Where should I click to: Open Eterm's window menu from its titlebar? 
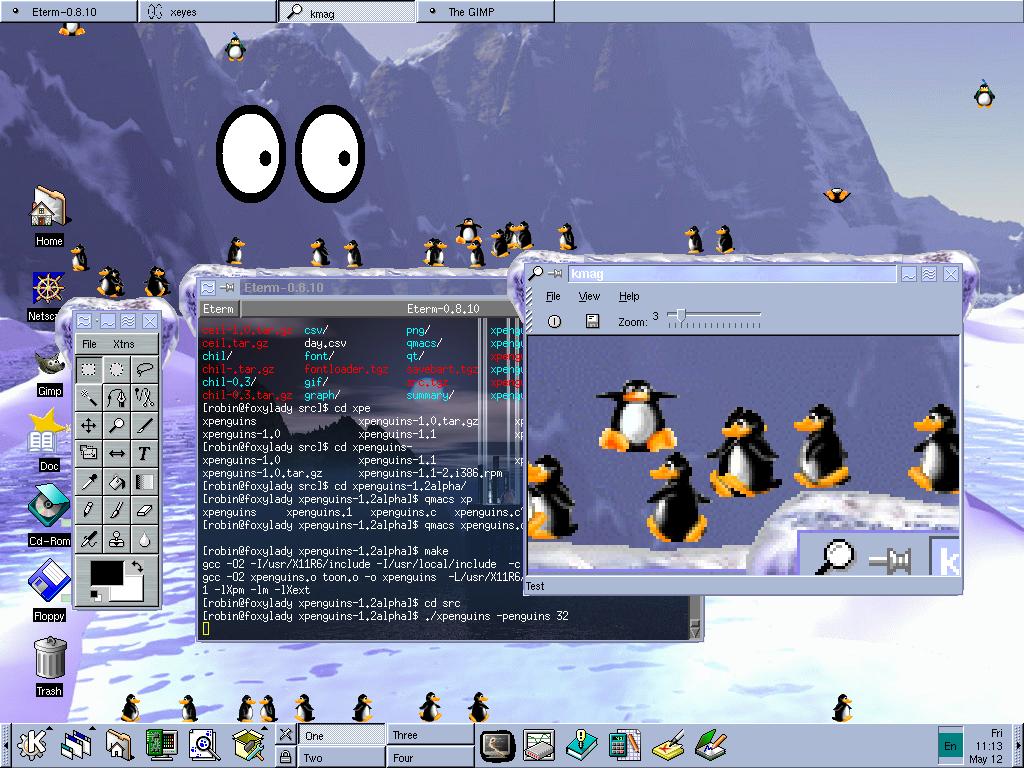point(207,287)
